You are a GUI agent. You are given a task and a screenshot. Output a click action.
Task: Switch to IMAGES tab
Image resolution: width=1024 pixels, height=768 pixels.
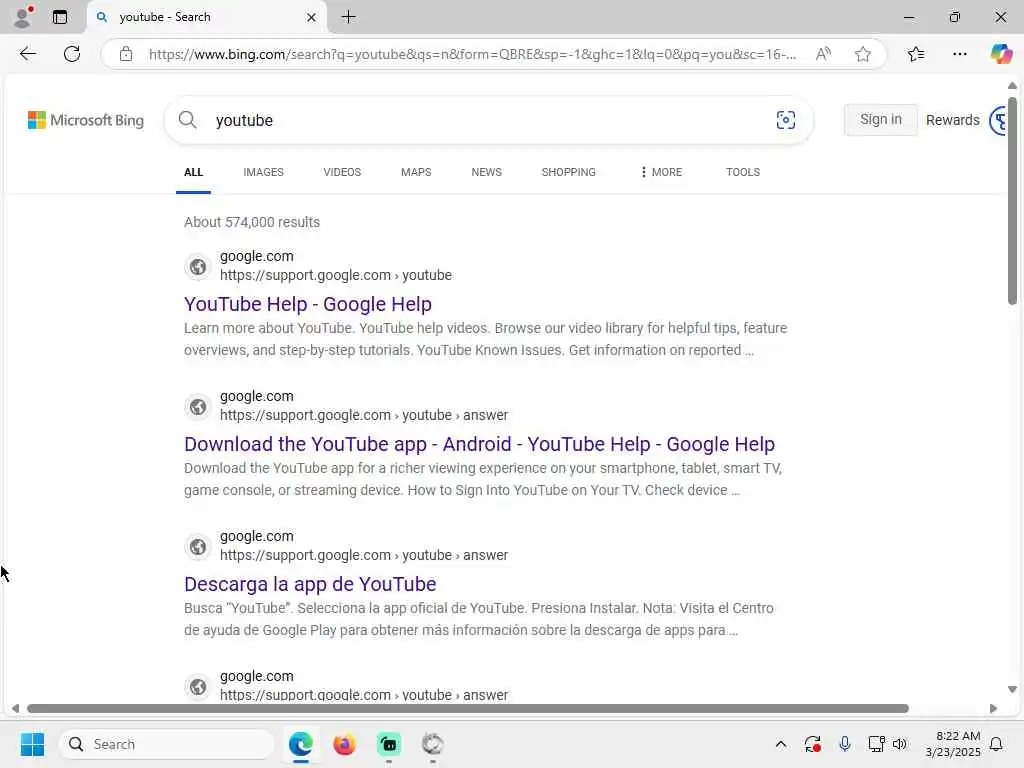[263, 172]
